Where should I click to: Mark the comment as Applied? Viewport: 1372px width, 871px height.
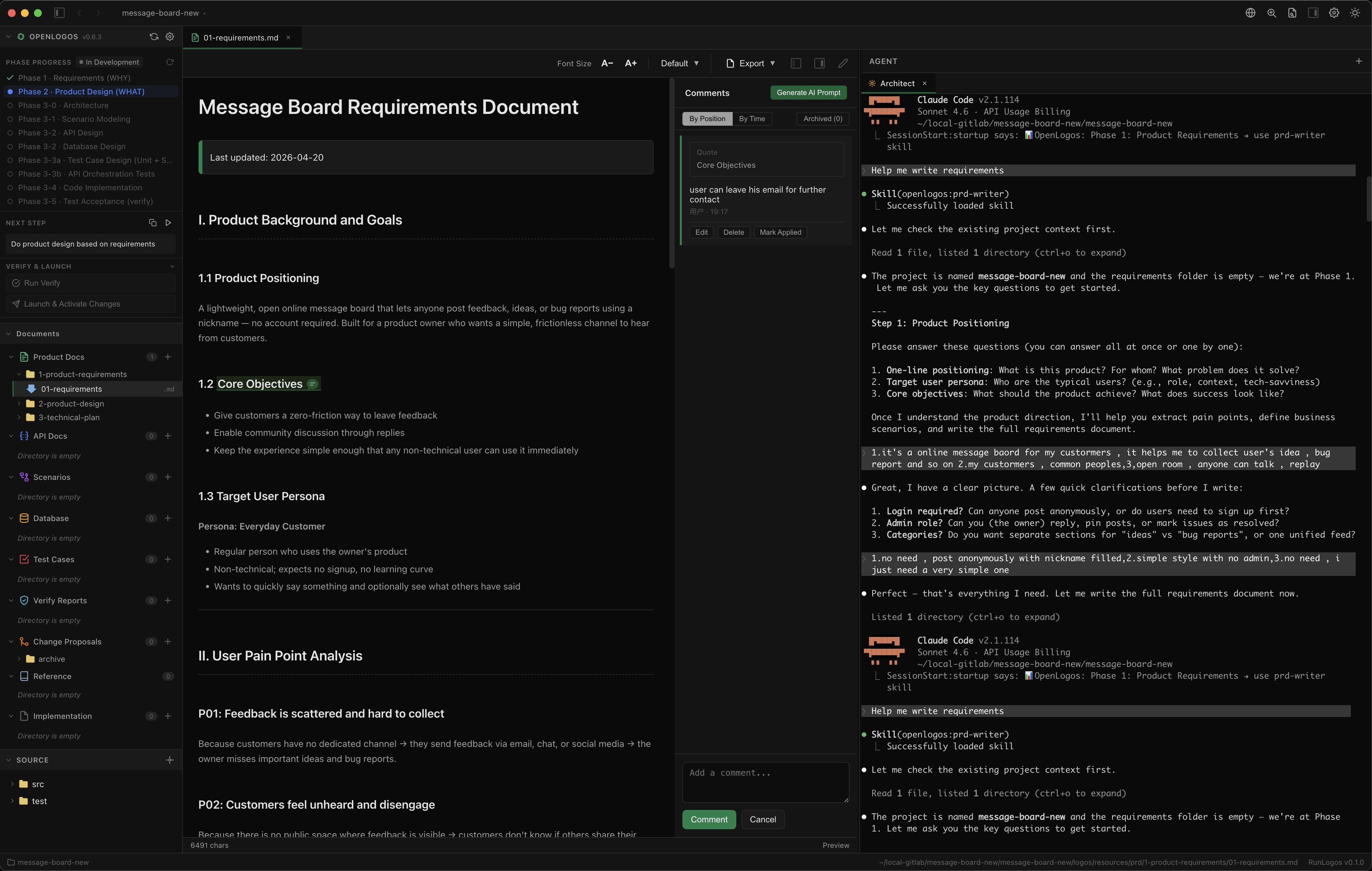click(x=780, y=232)
